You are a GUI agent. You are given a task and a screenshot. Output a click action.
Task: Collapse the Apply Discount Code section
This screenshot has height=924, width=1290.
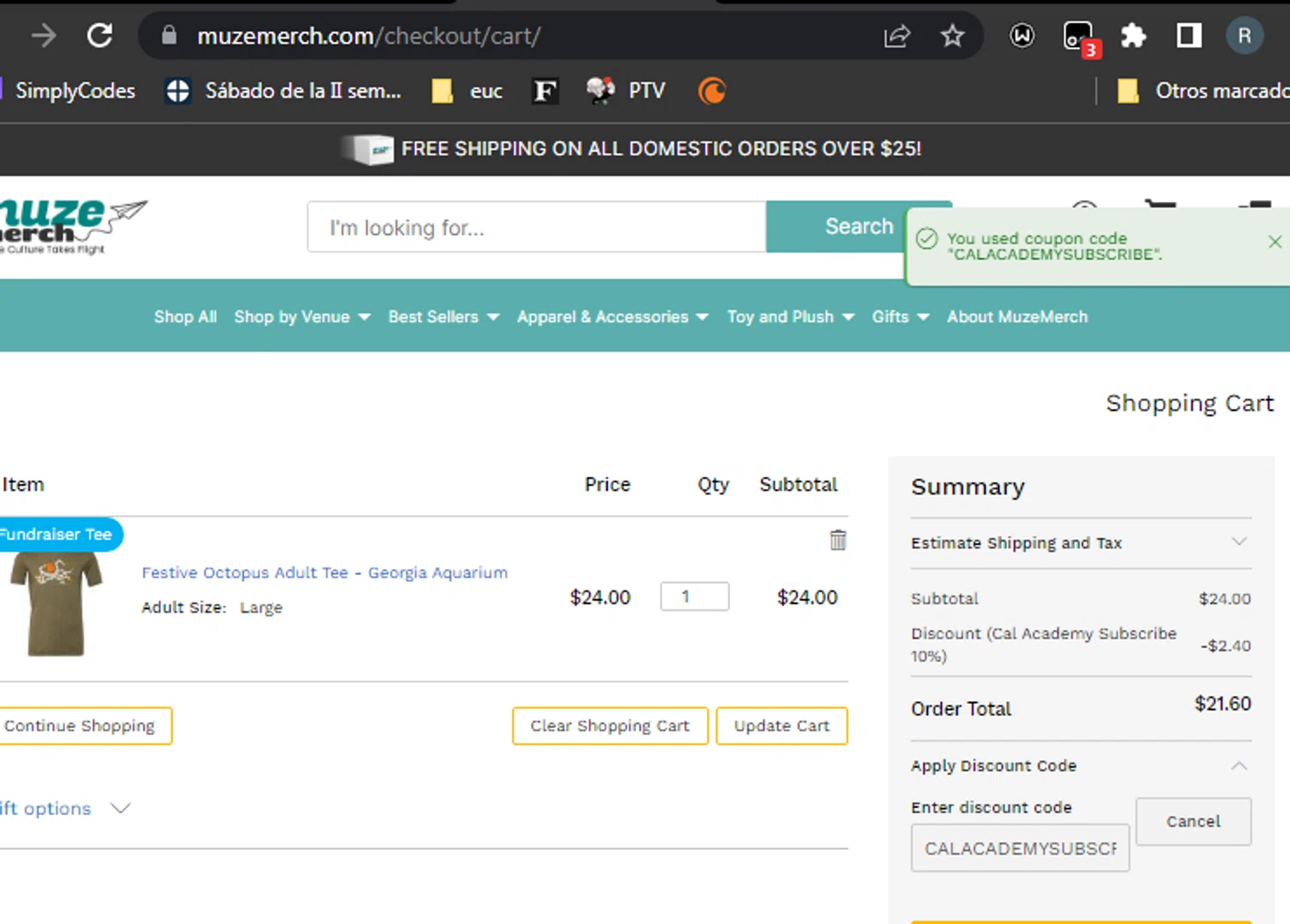[1238, 766]
